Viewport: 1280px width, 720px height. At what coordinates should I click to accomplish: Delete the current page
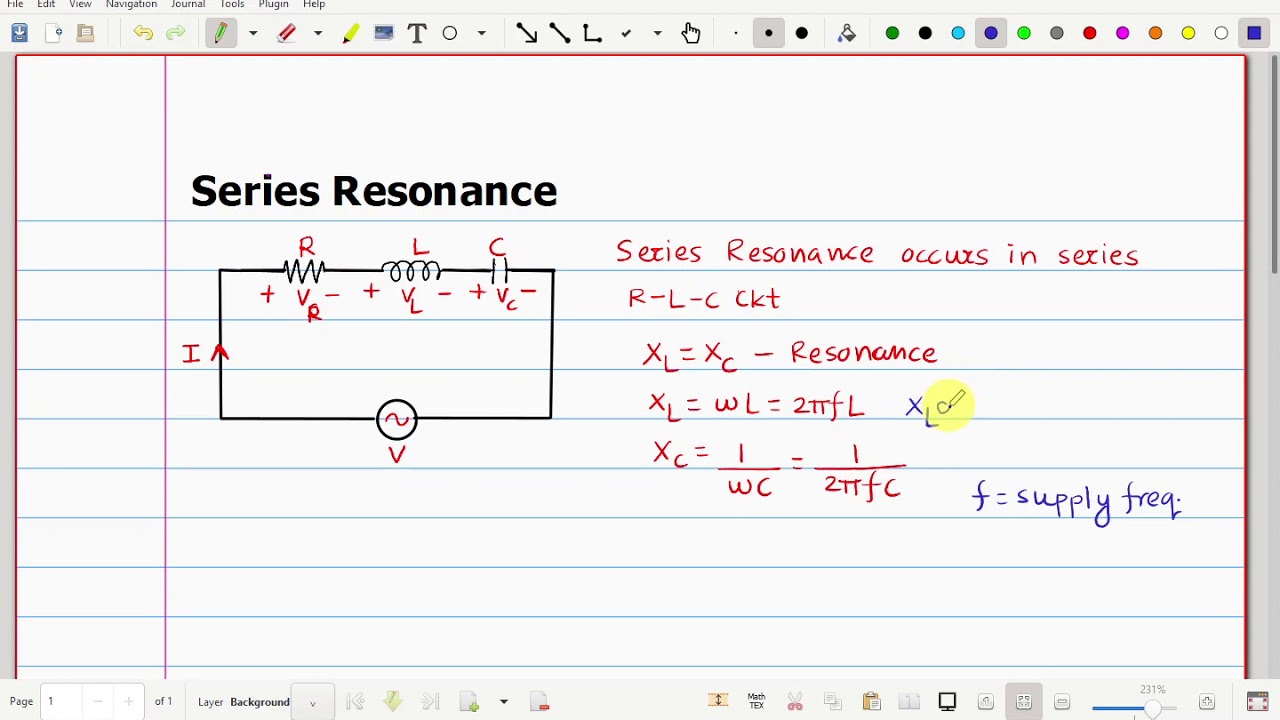coord(540,702)
